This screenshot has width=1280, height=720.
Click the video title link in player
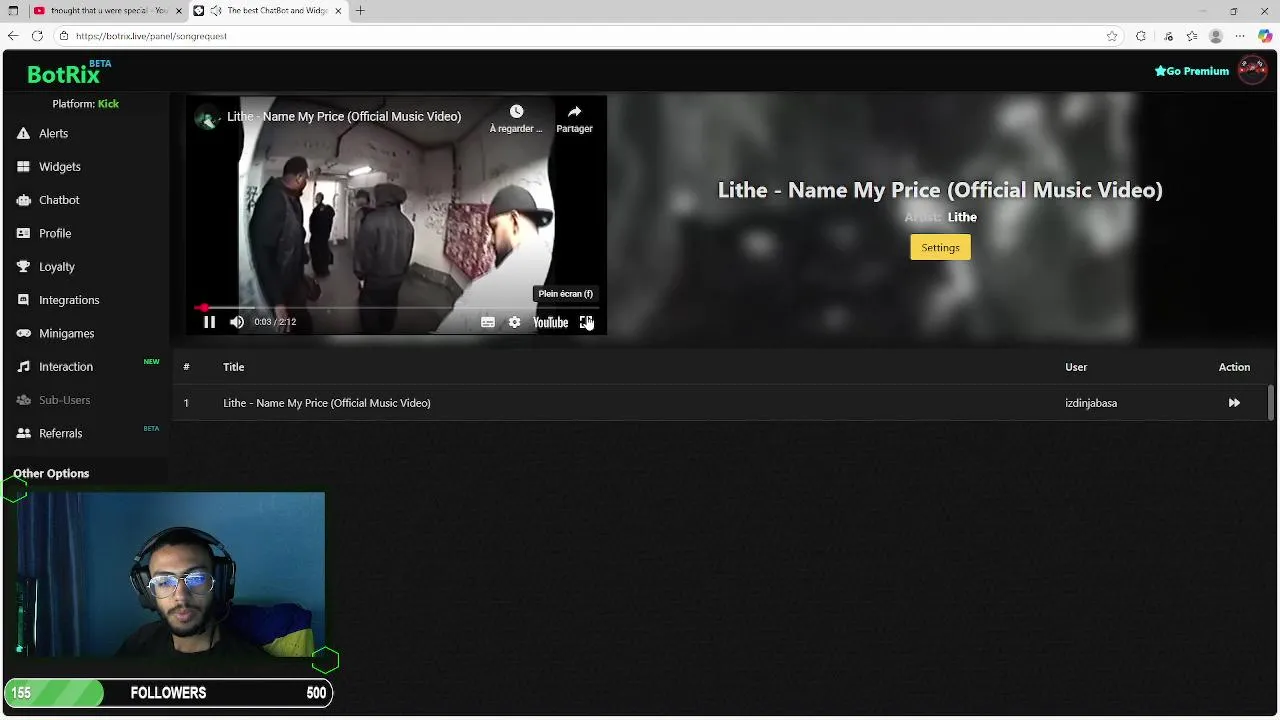pos(344,117)
